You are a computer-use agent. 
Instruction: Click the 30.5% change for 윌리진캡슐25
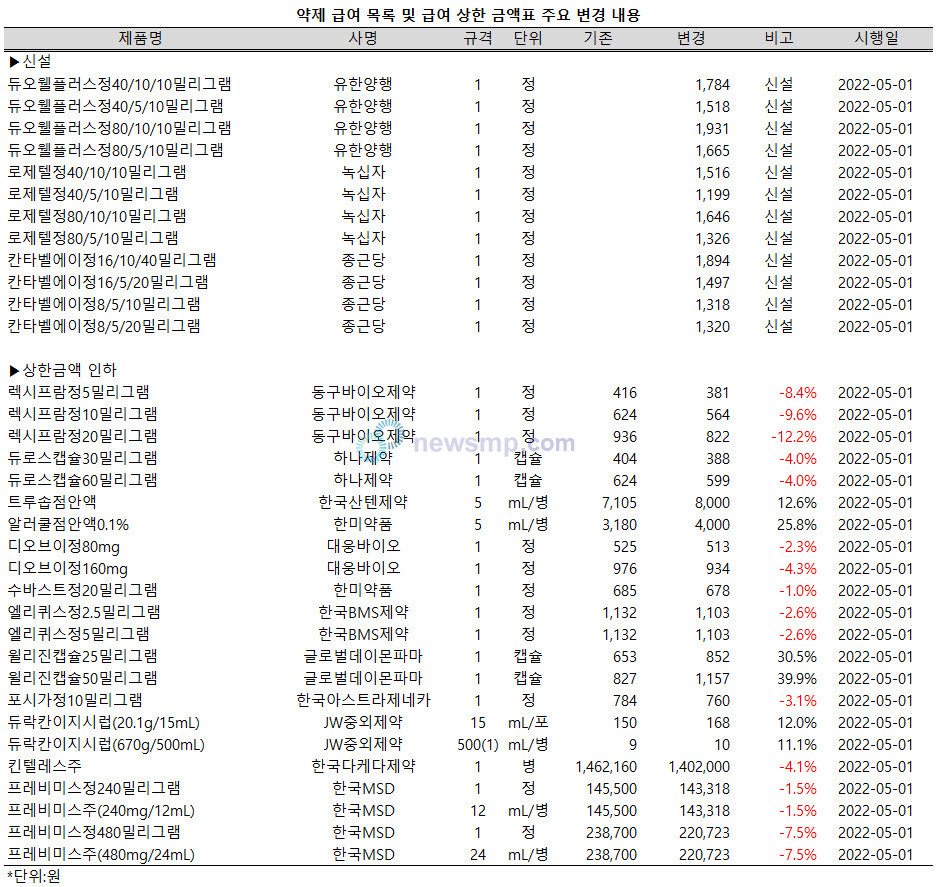coord(797,657)
